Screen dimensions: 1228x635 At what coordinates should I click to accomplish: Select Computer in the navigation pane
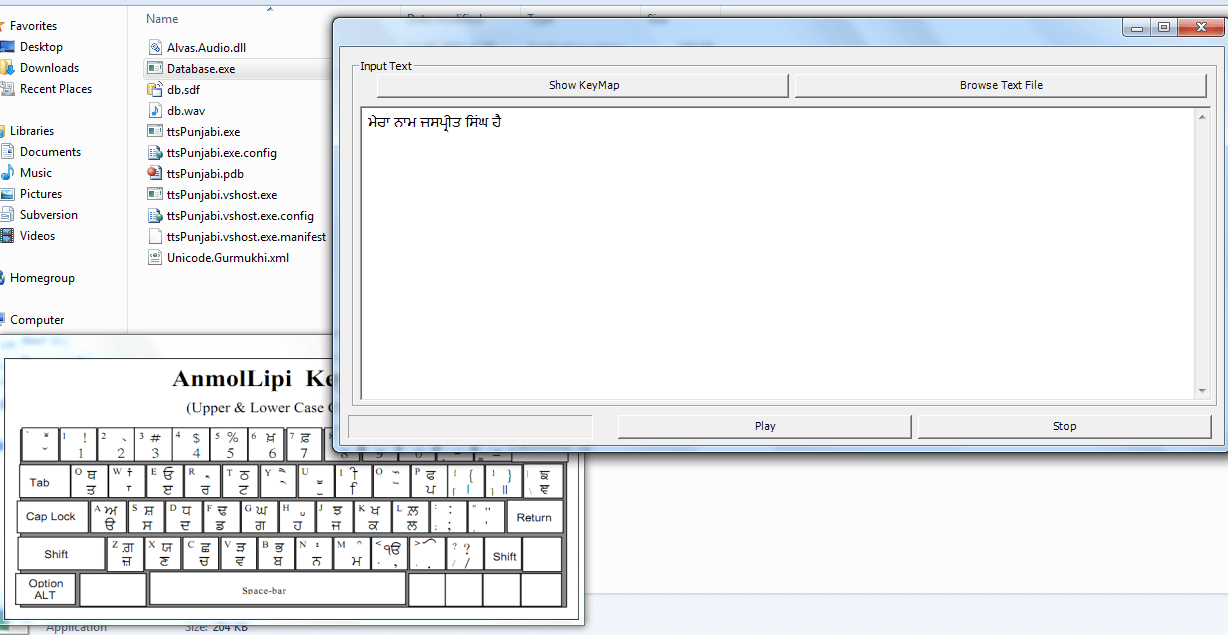click(x=37, y=320)
